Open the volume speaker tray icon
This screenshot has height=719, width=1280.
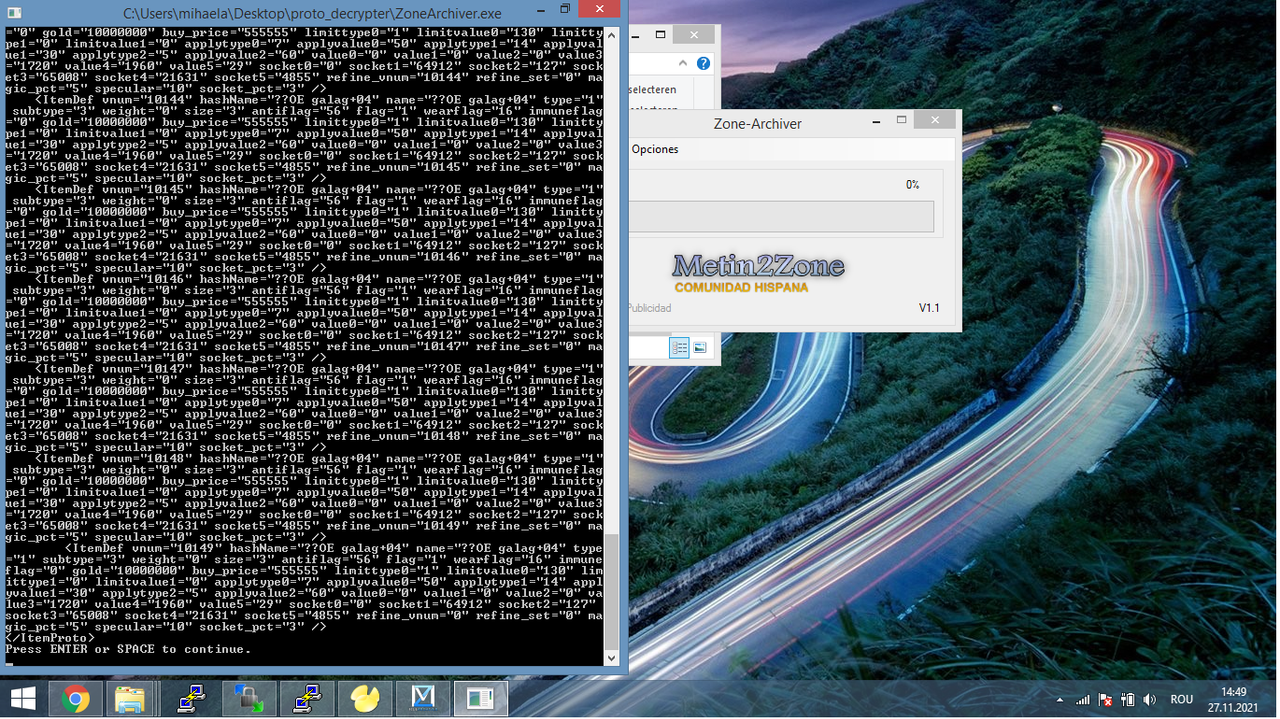1149,700
